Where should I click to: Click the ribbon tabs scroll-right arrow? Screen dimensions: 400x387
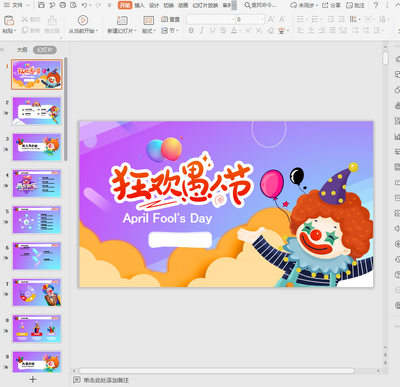(x=234, y=5)
